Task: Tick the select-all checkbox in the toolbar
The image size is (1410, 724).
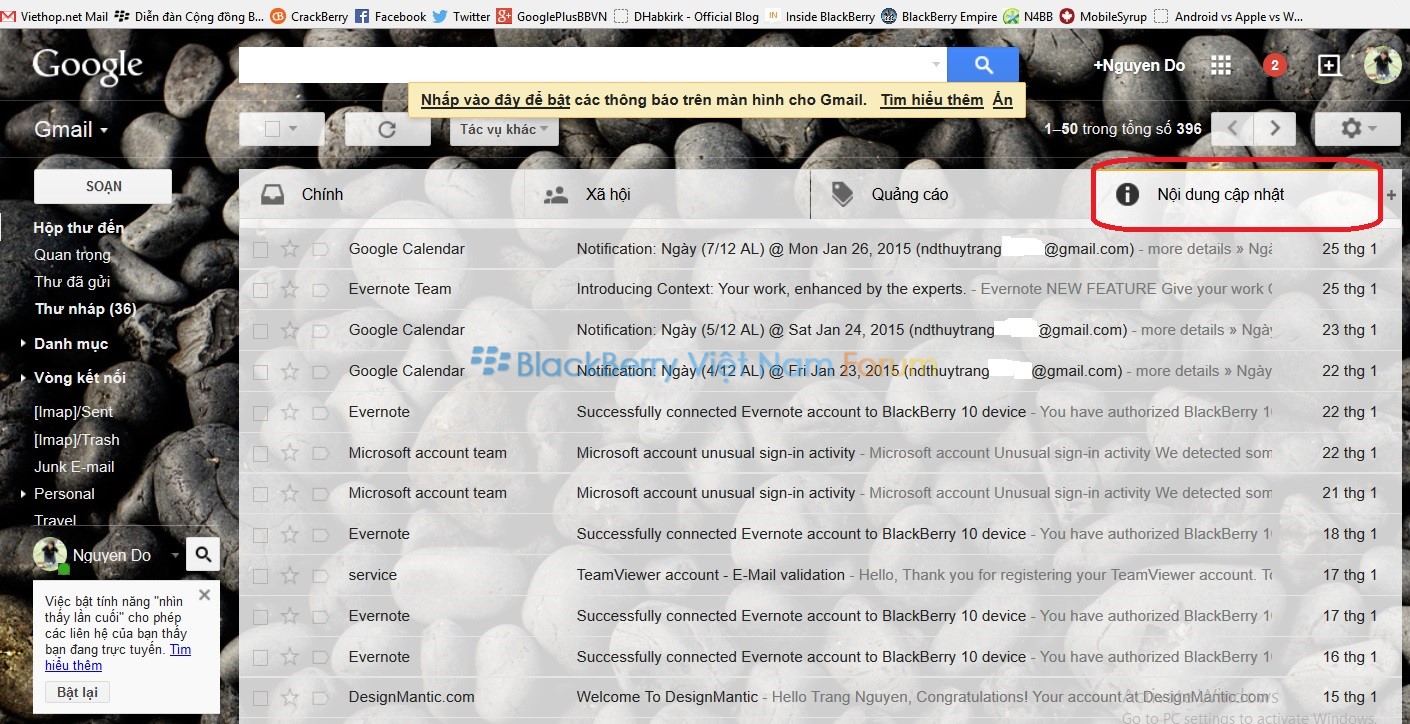Action: 272,129
